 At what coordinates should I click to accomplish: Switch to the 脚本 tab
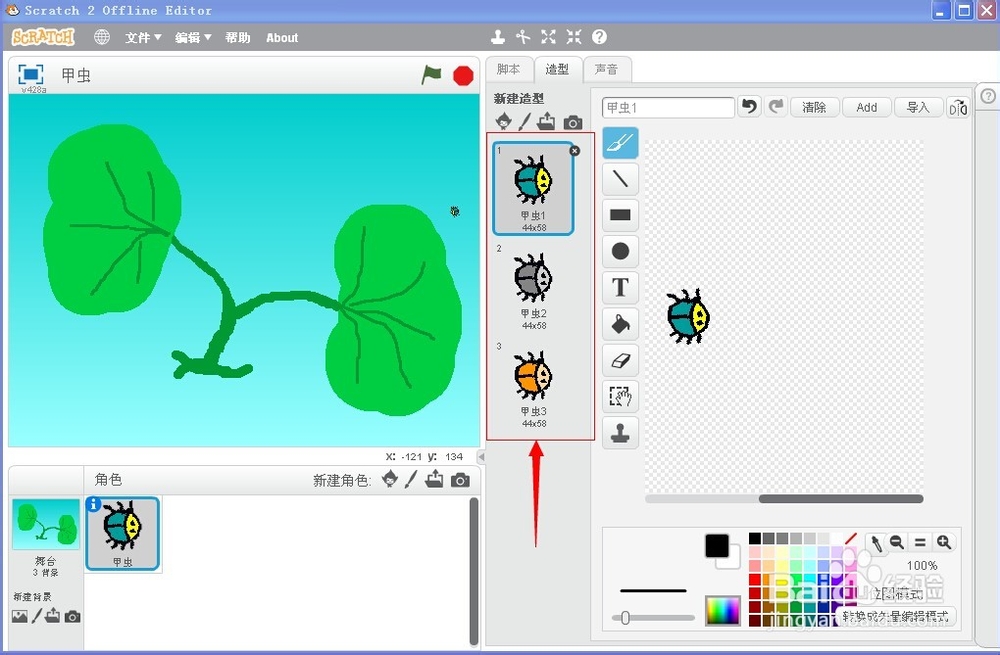[508, 69]
